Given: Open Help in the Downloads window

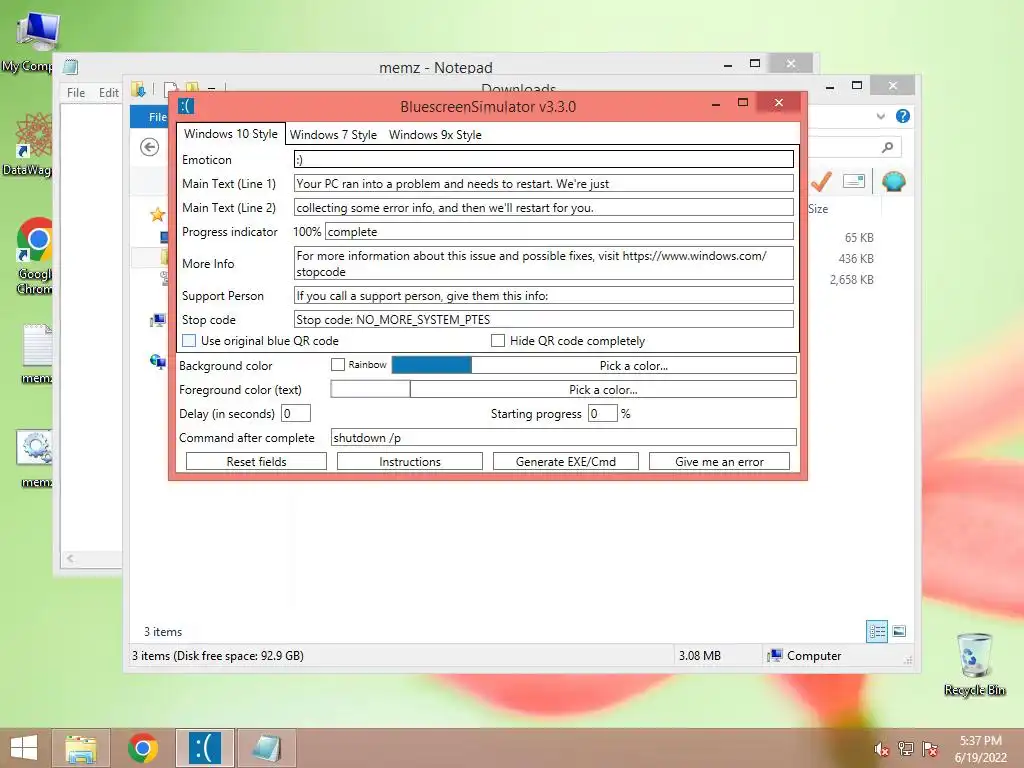Looking at the screenshot, I should (903, 116).
